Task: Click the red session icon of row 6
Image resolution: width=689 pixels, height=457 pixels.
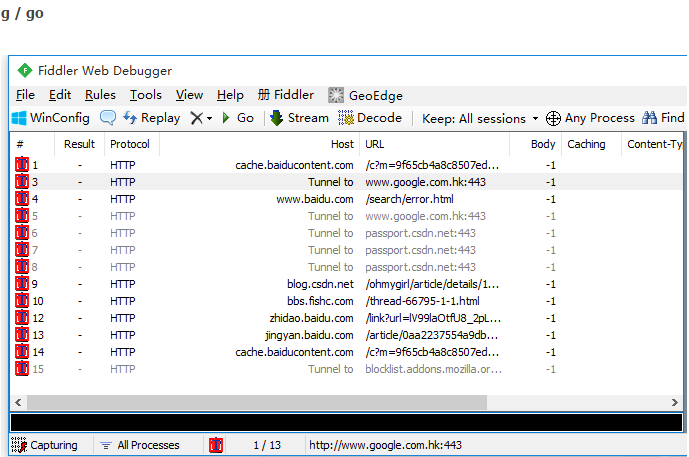Action: click(x=22, y=233)
